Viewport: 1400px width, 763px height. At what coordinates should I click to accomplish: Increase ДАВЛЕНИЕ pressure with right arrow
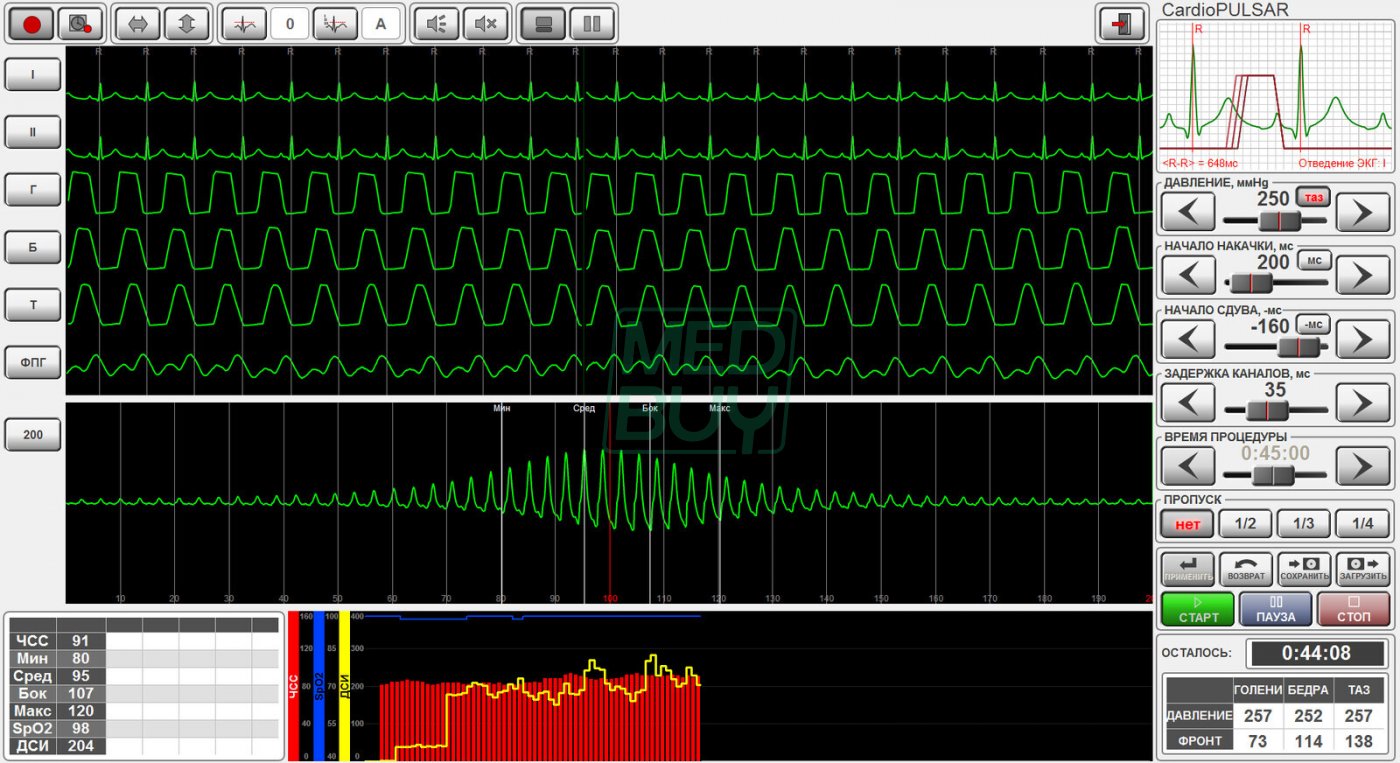(1364, 212)
